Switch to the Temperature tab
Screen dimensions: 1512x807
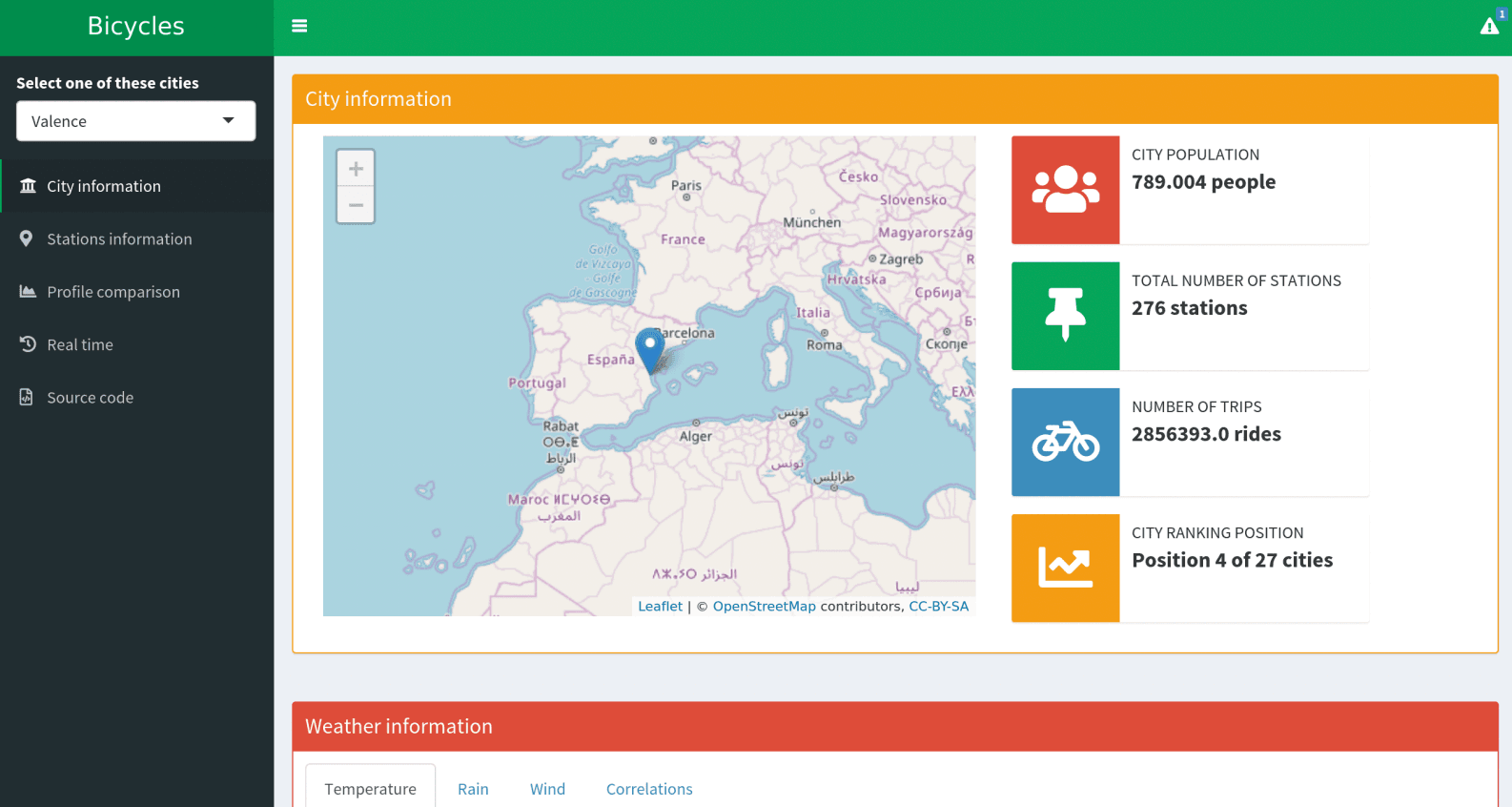(370, 788)
